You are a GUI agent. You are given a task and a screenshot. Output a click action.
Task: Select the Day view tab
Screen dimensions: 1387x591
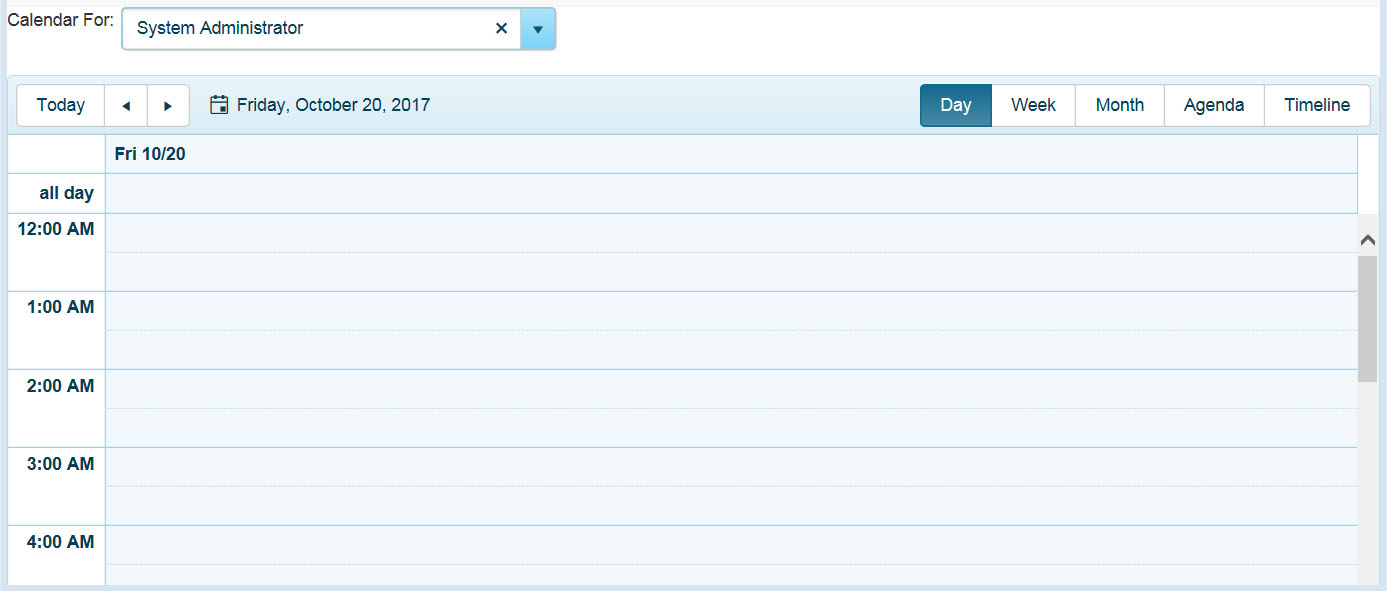[x=956, y=104]
